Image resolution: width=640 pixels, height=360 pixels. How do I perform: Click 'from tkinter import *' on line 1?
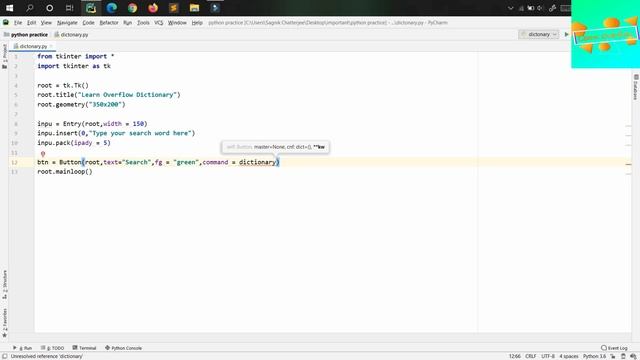click(76, 56)
